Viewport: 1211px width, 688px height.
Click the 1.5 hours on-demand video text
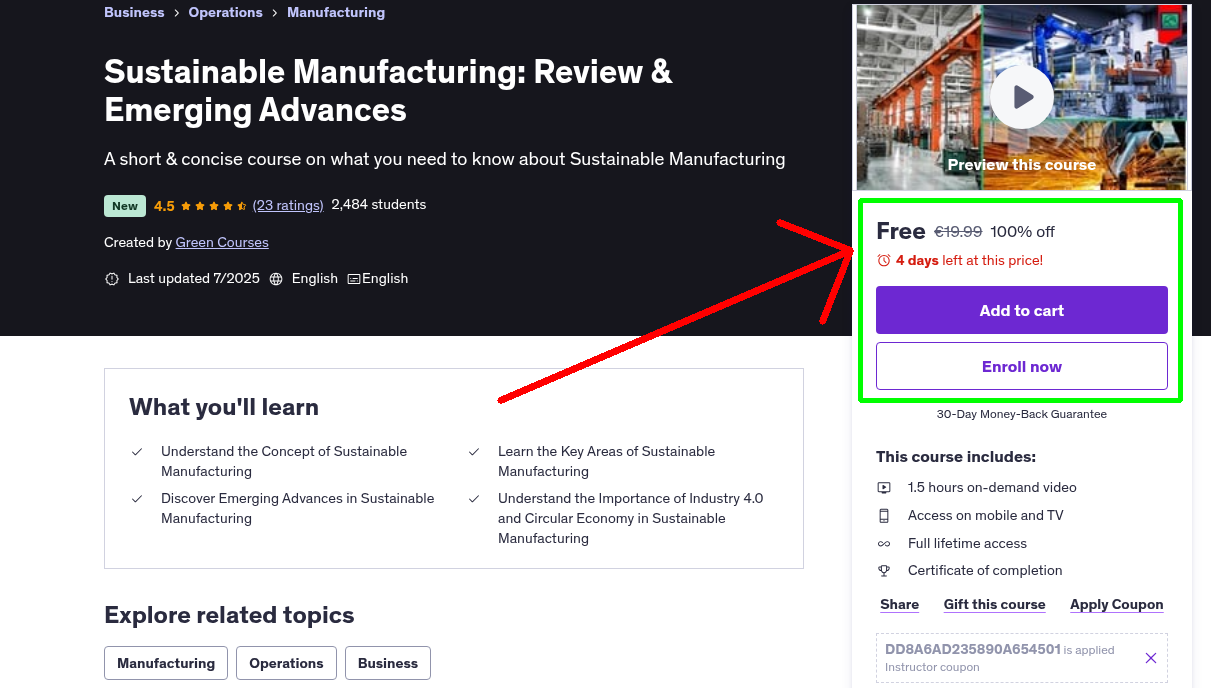click(x=992, y=487)
